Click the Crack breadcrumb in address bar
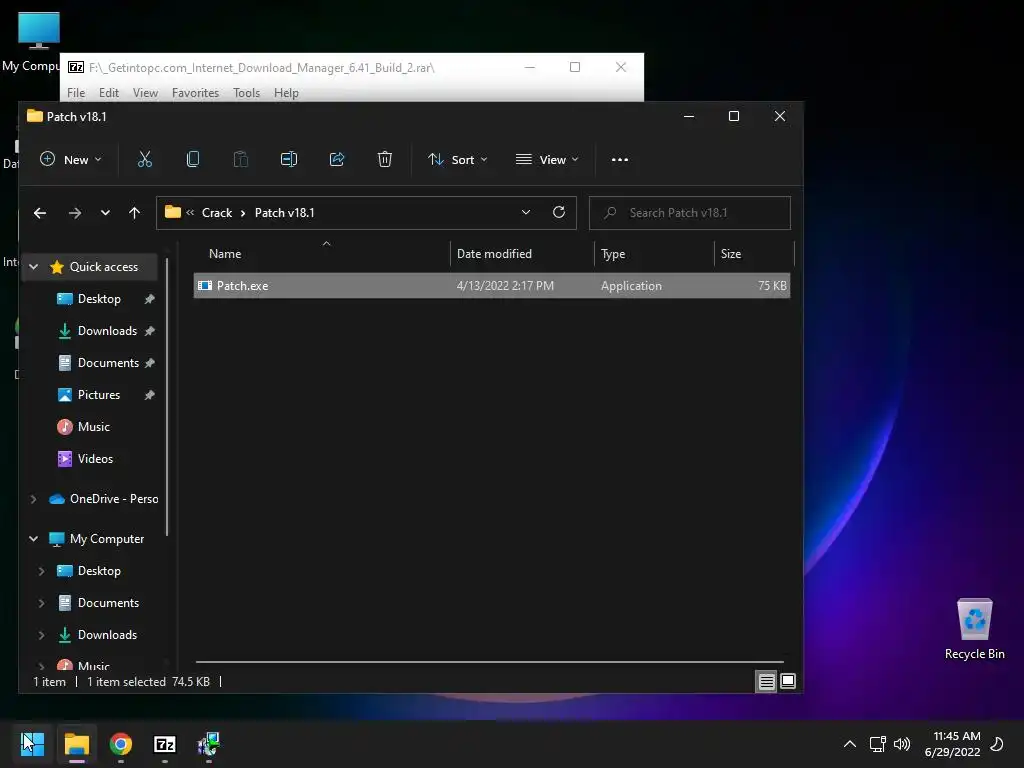The image size is (1024, 768). point(217,213)
